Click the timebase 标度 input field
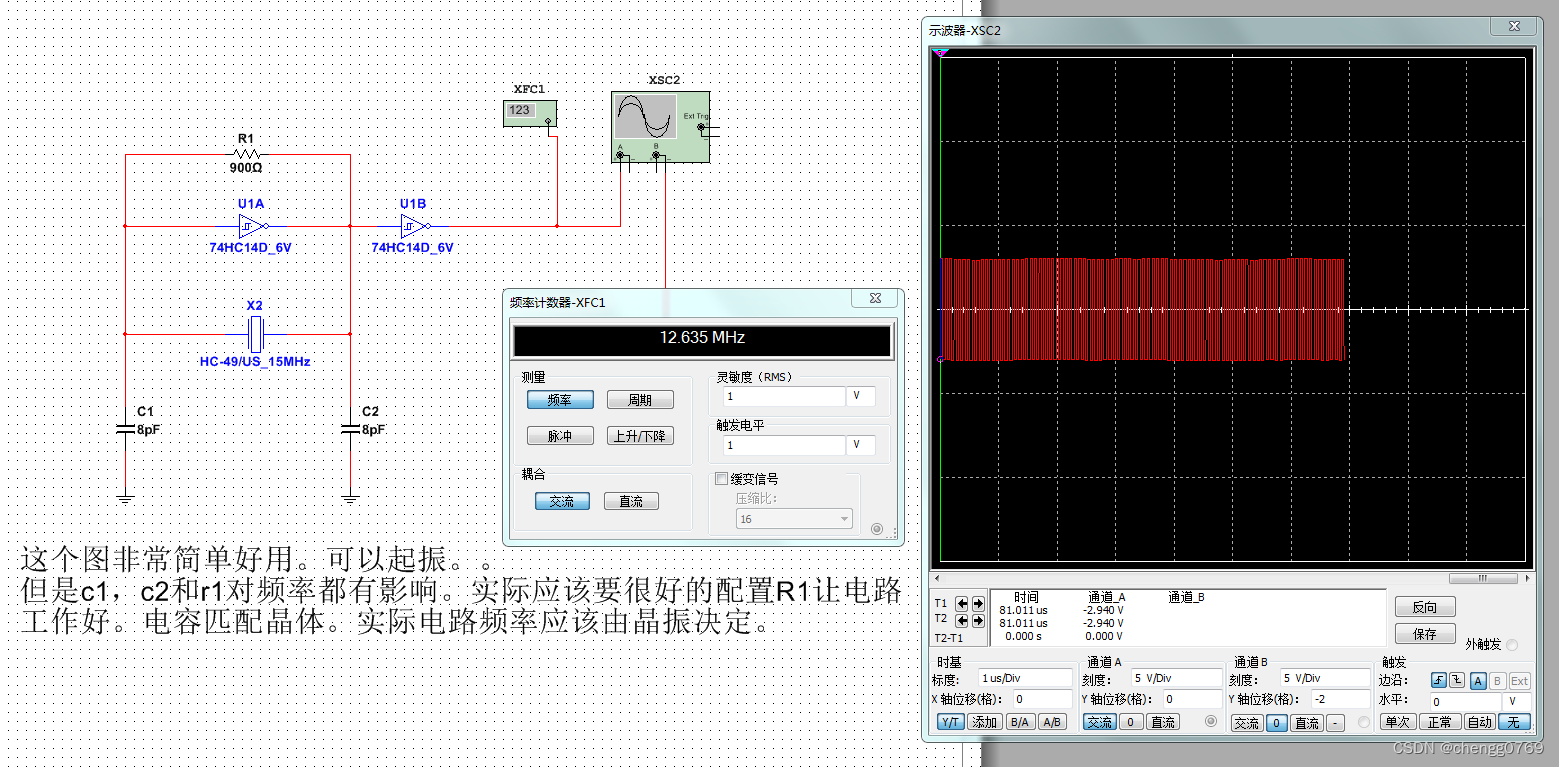1559x767 pixels. pos(1023,678)
